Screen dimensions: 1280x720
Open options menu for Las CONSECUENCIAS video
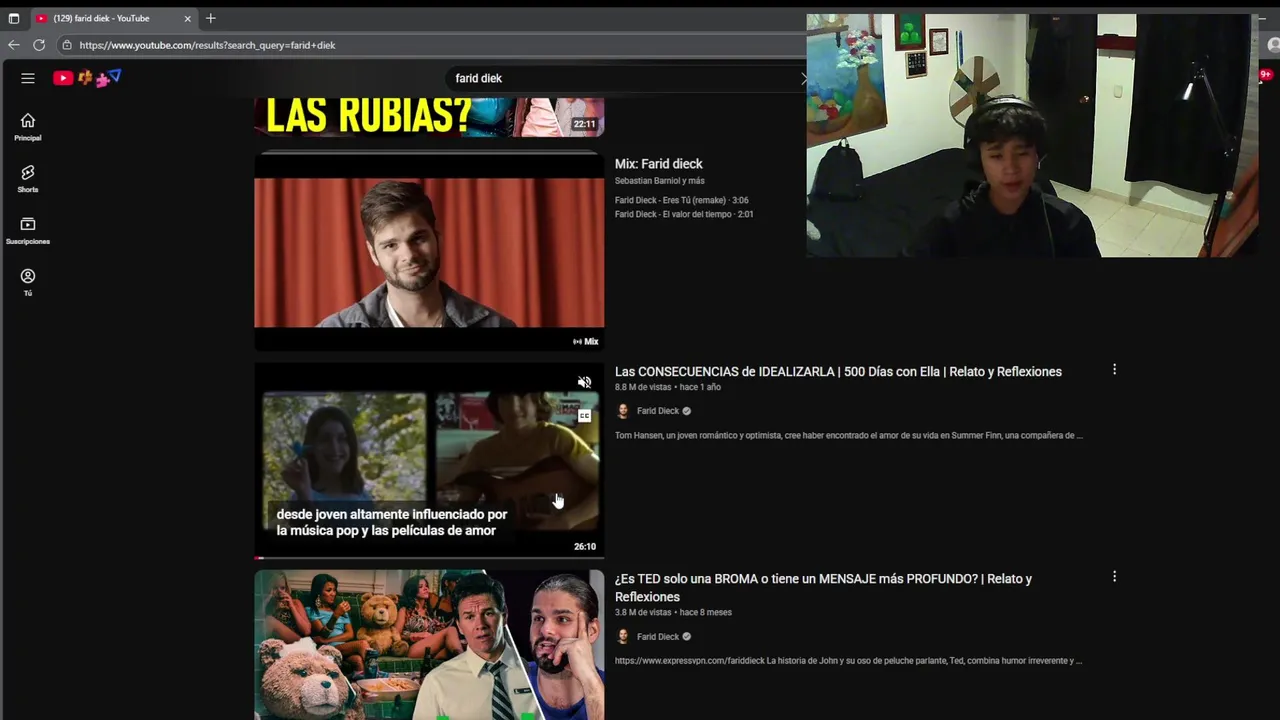(x=1114, y=370)
